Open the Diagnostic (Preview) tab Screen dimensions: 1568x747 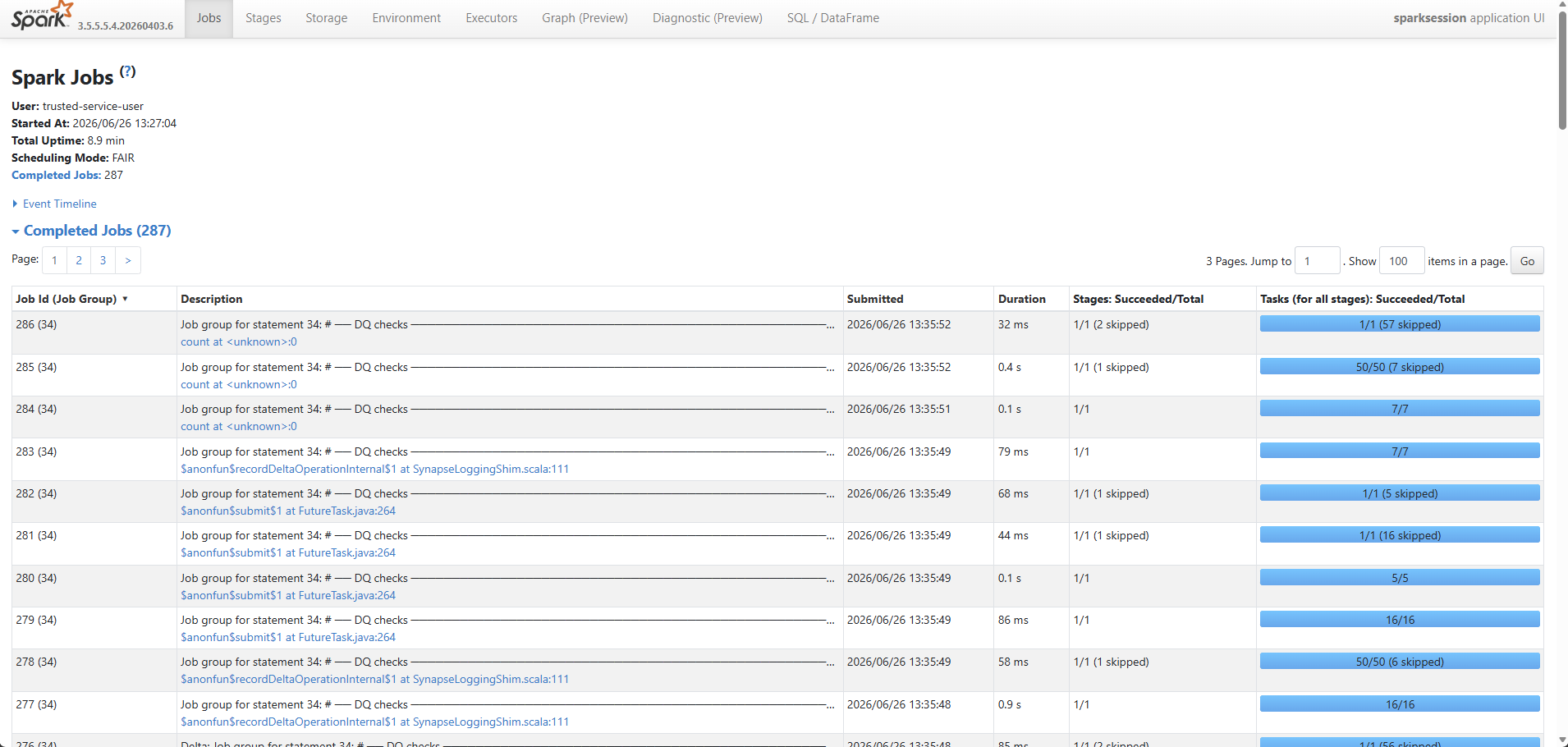[x=708, y=18]
